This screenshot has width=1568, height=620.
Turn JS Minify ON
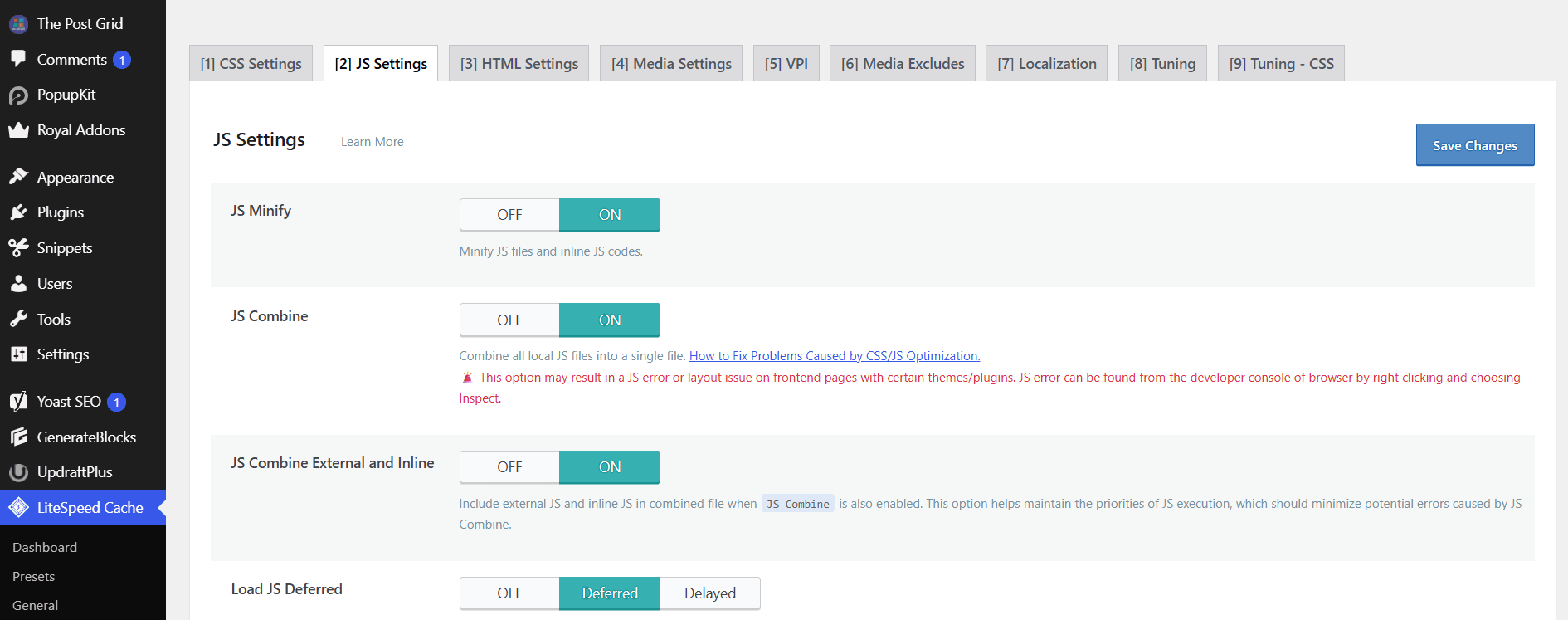pyautogui.click(x=610, y=215)
